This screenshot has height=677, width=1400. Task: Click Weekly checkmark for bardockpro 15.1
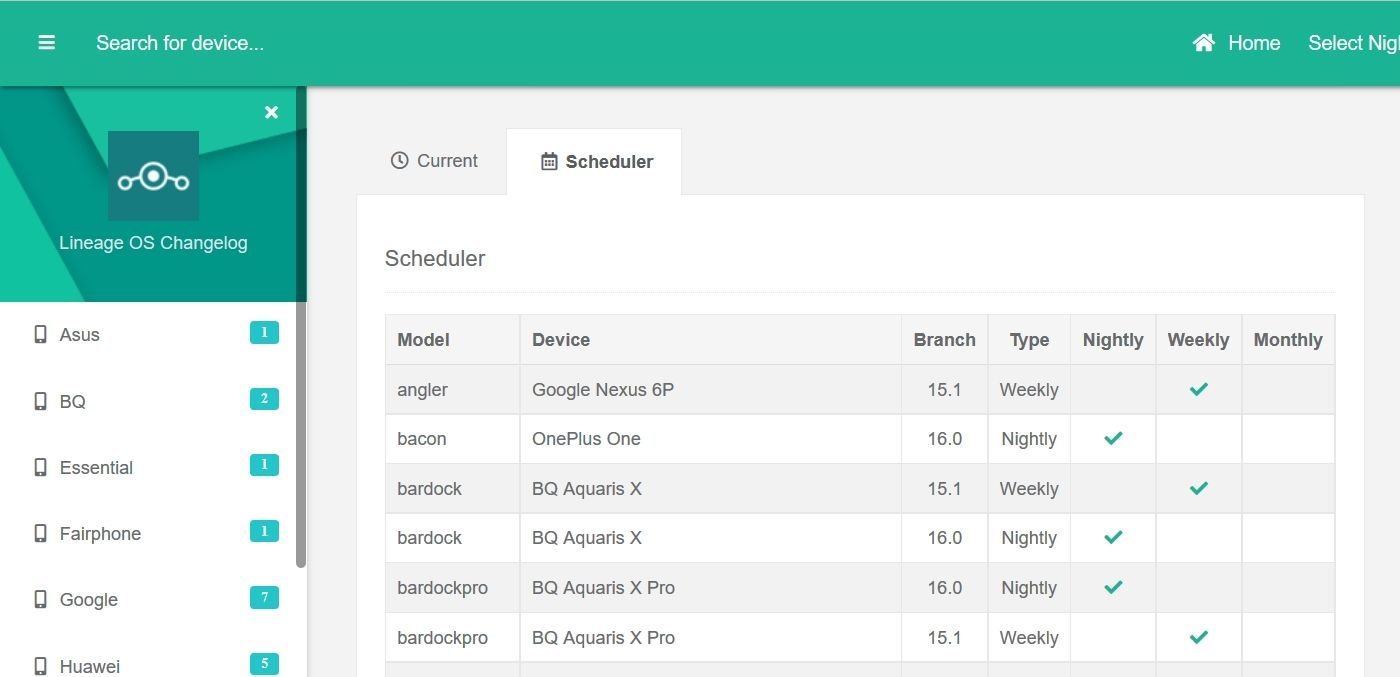pos(1199,637)
